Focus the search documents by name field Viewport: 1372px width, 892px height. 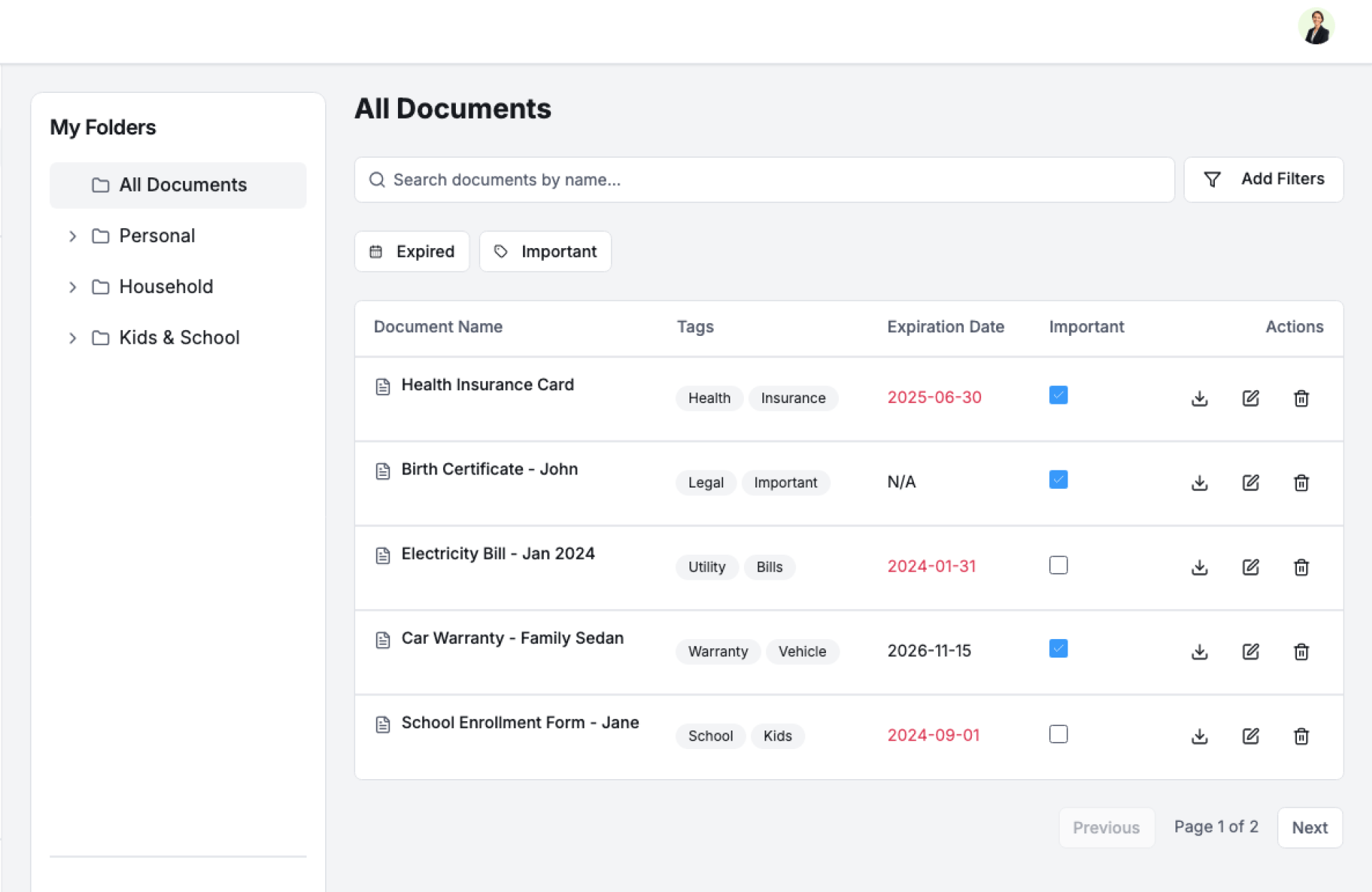[763, 179]
